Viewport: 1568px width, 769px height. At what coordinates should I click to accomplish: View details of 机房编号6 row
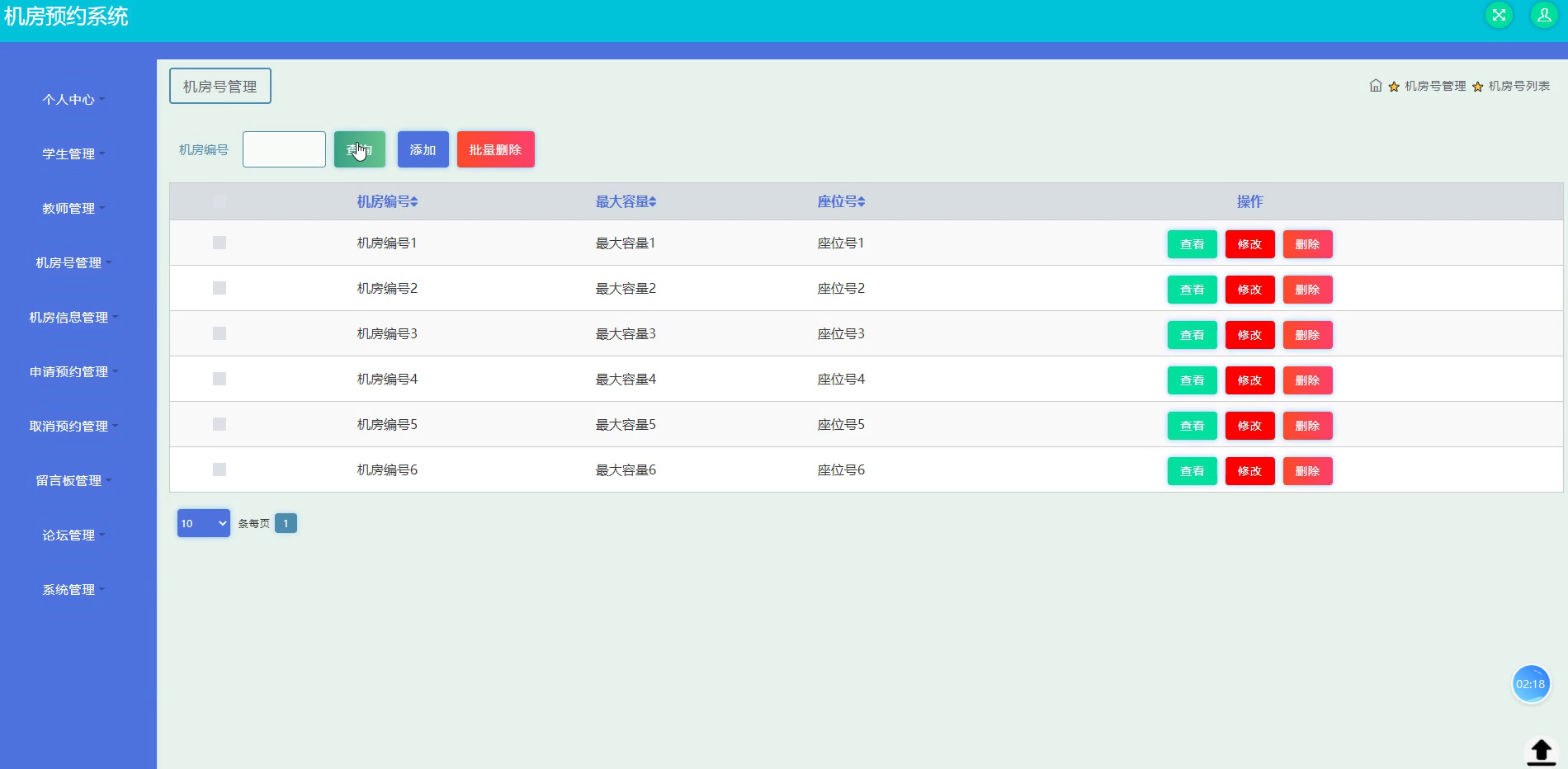click(x=1193, y=471)
